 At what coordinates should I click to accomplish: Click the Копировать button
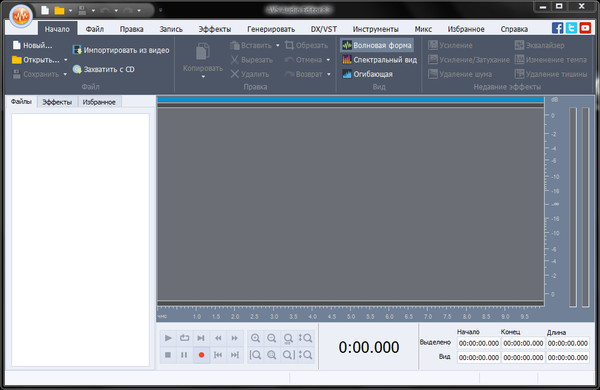(x=203, y=57)
